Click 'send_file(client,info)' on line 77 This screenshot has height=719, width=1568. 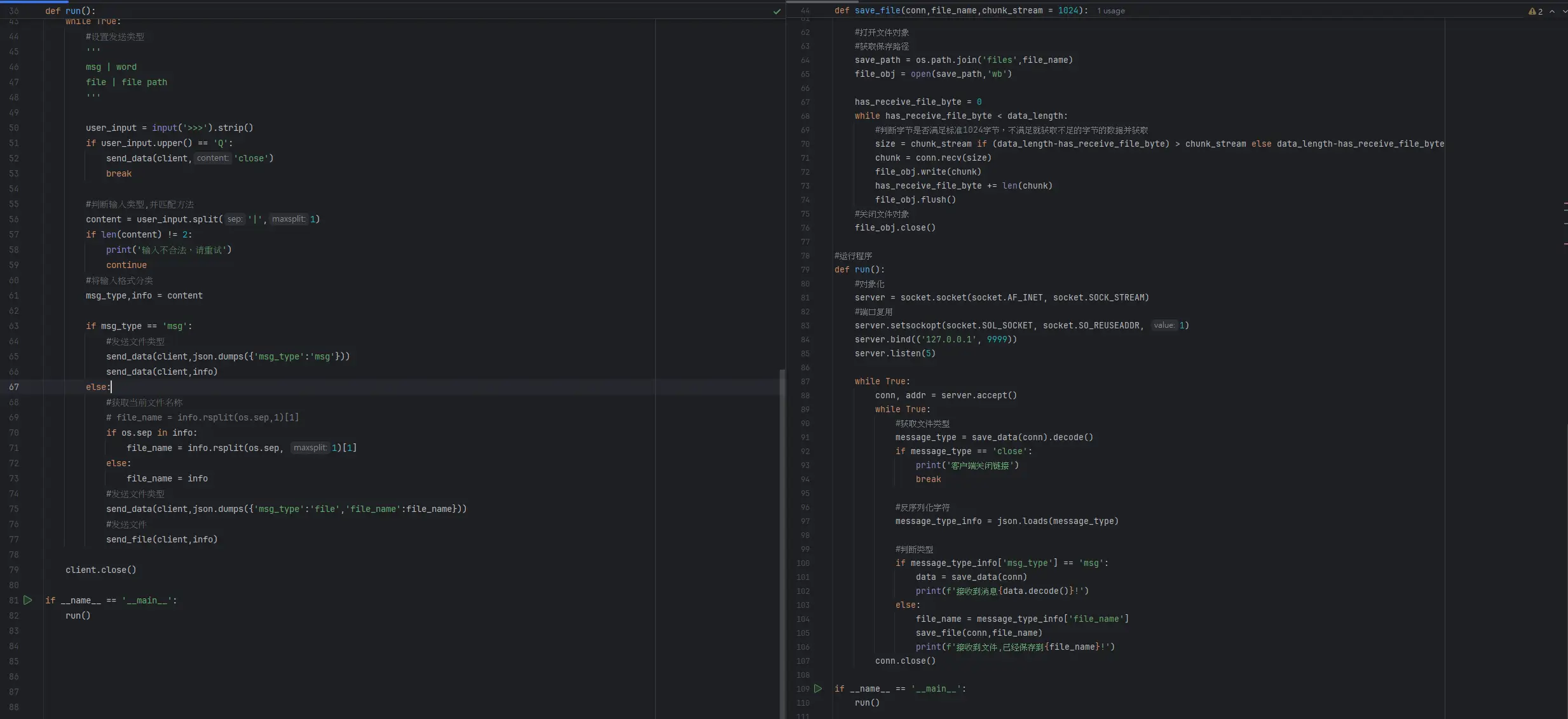tap(162, 539)
